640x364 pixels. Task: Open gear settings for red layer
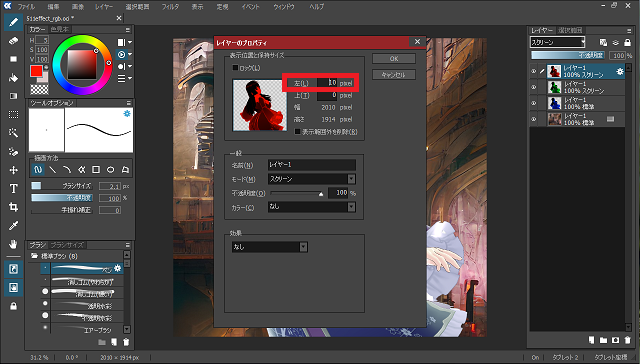[620, 71]
